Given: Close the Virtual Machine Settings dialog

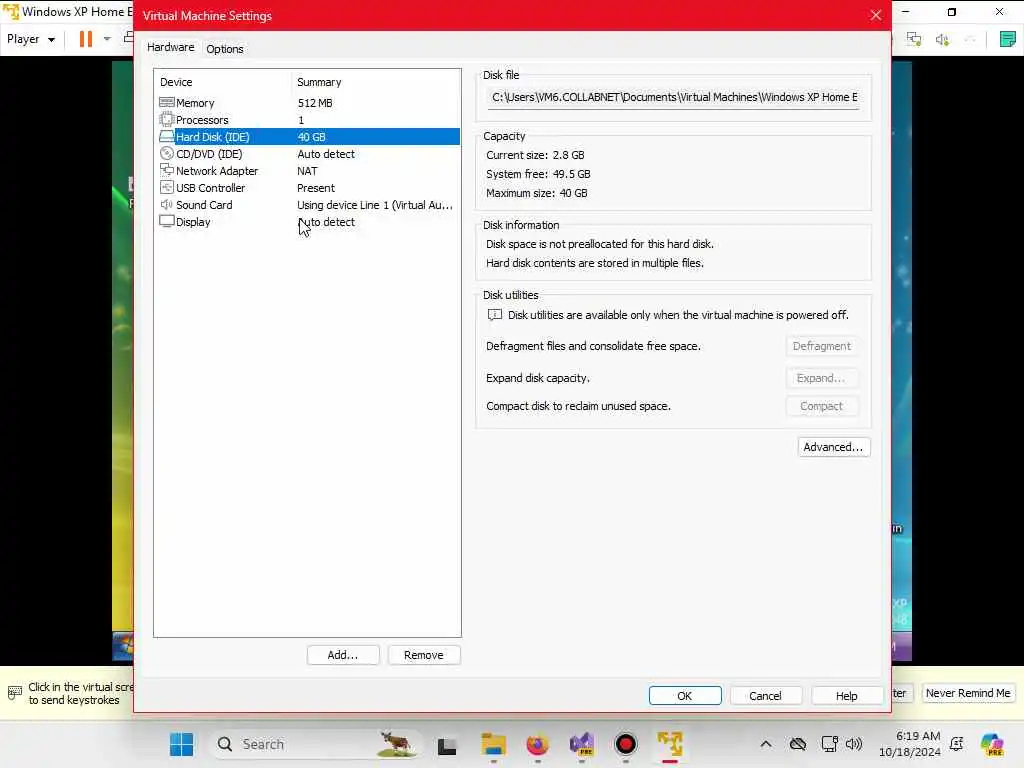Looking at the screenshot, I should tap(876, 15).
